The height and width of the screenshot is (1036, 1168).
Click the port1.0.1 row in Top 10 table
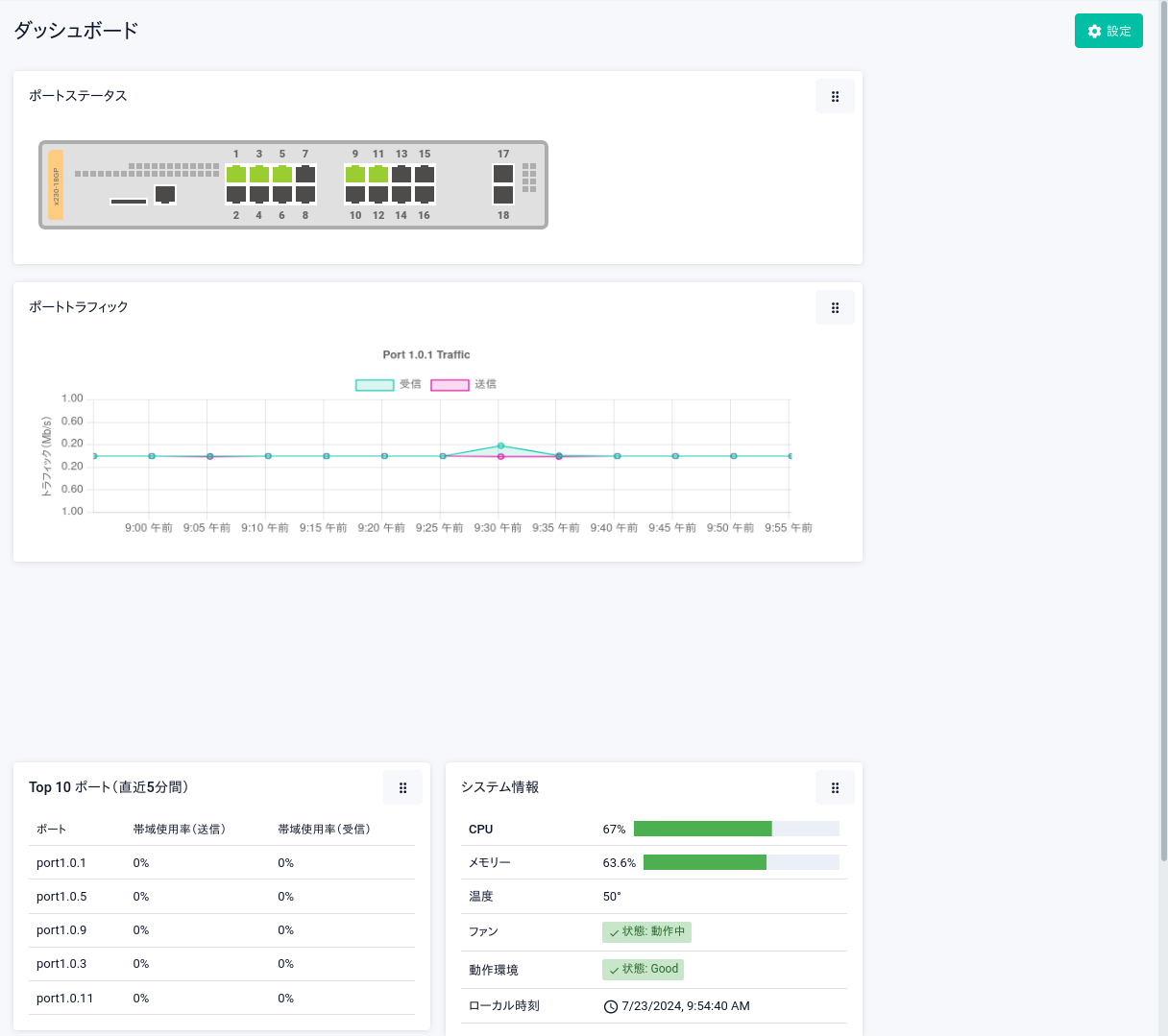pyautogui.click(x=61, y=862)
